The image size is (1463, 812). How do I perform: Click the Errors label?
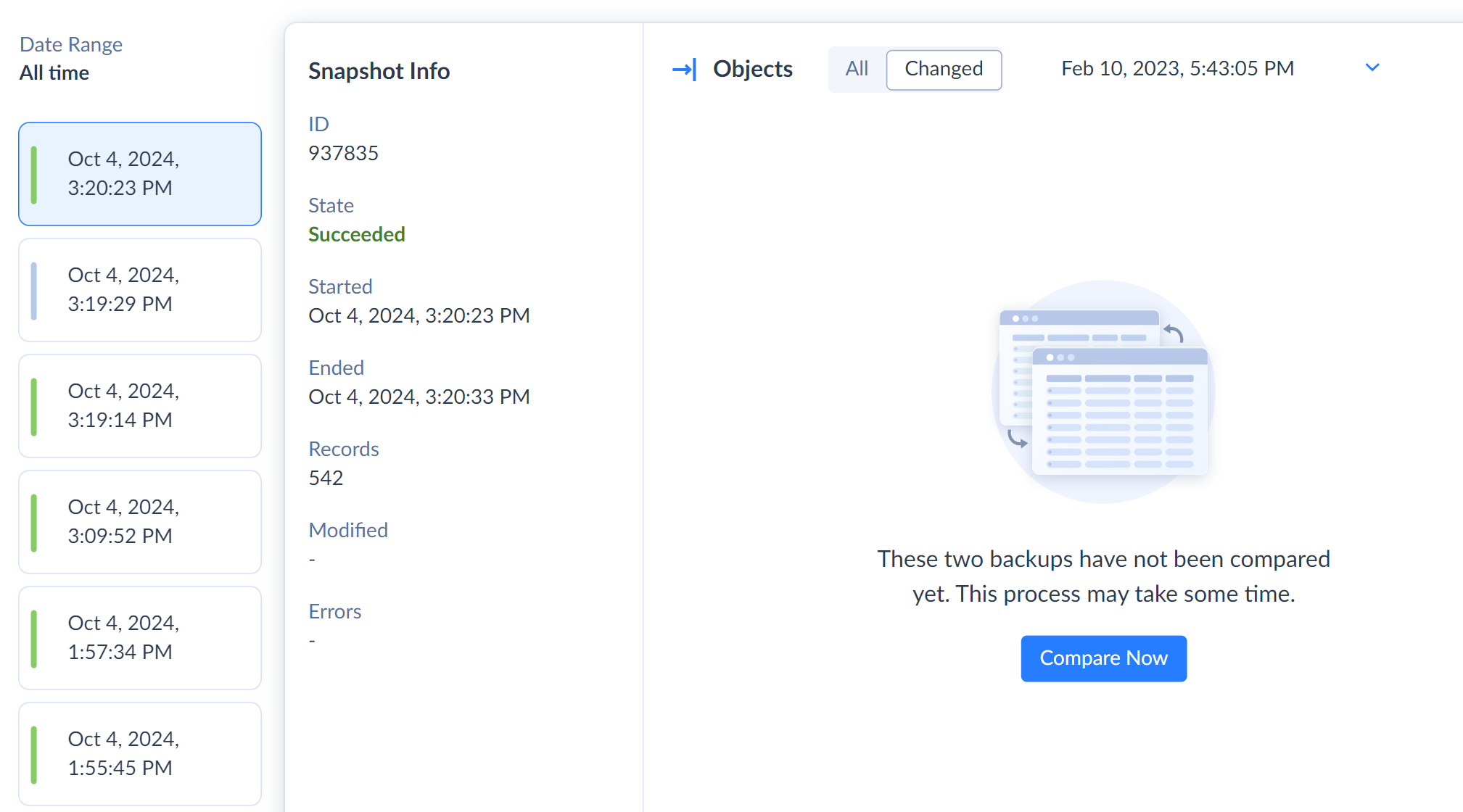(334, 611)
